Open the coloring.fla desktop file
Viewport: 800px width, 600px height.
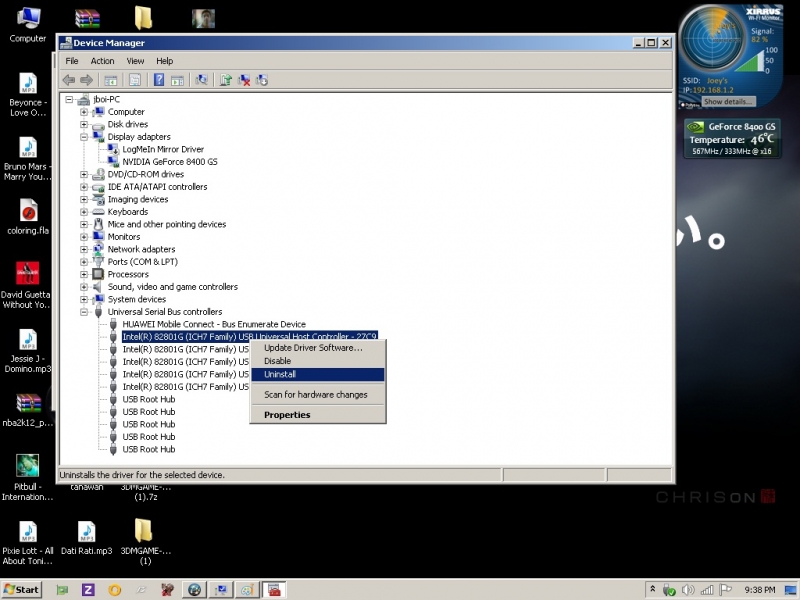[28, 217]
